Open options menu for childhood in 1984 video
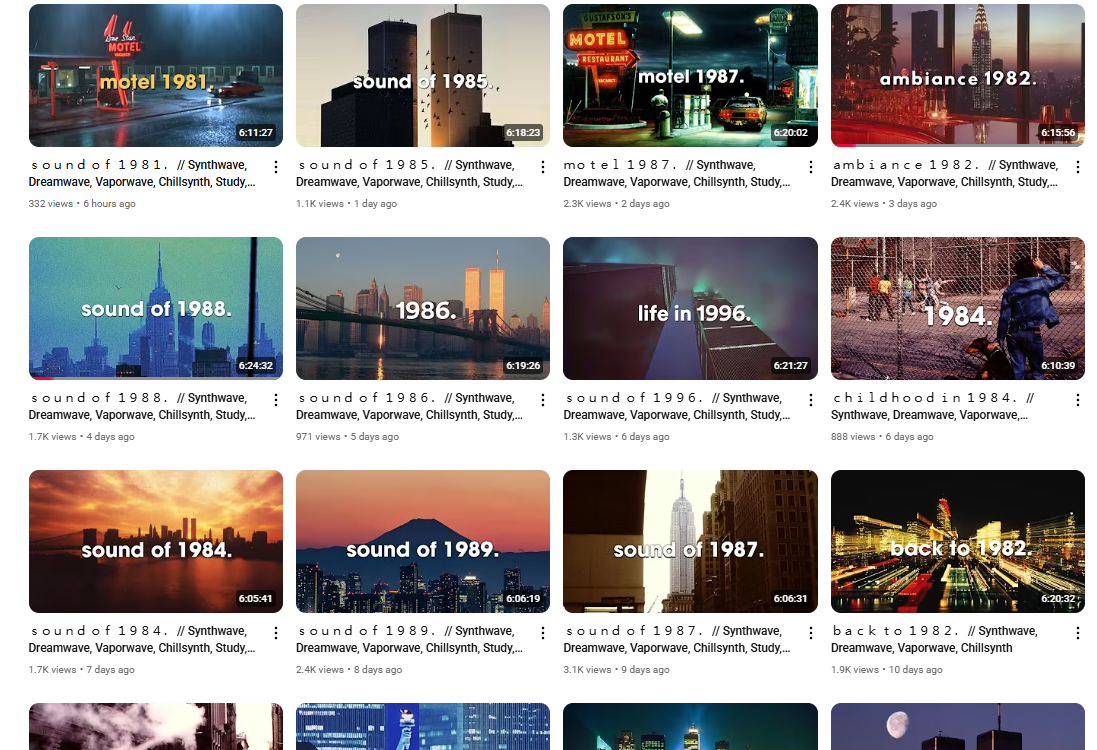The width and height of the screenshot is (1097, 750). 1077,399
